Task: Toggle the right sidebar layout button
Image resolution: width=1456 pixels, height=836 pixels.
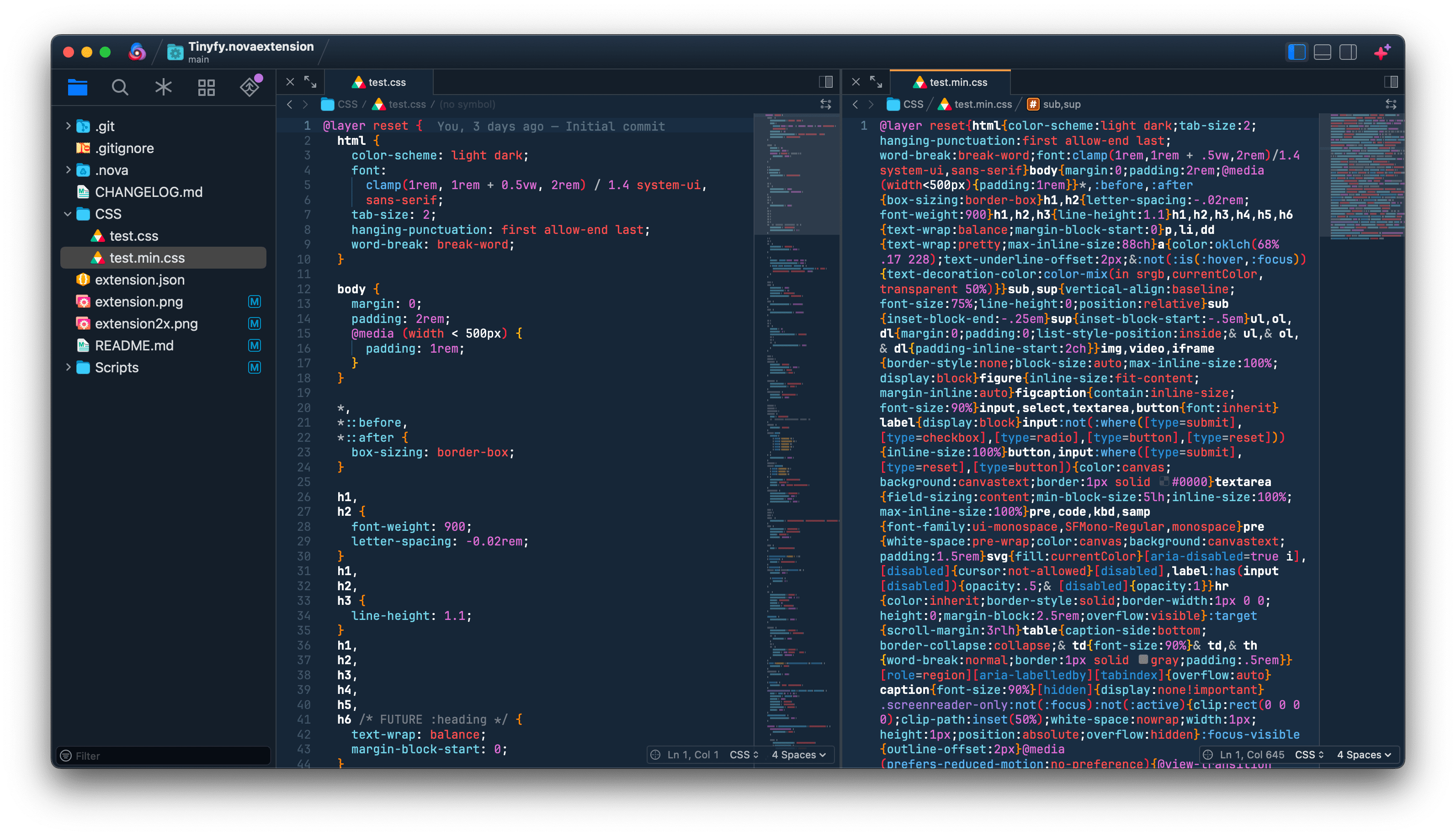Action: click(1348, 52)
